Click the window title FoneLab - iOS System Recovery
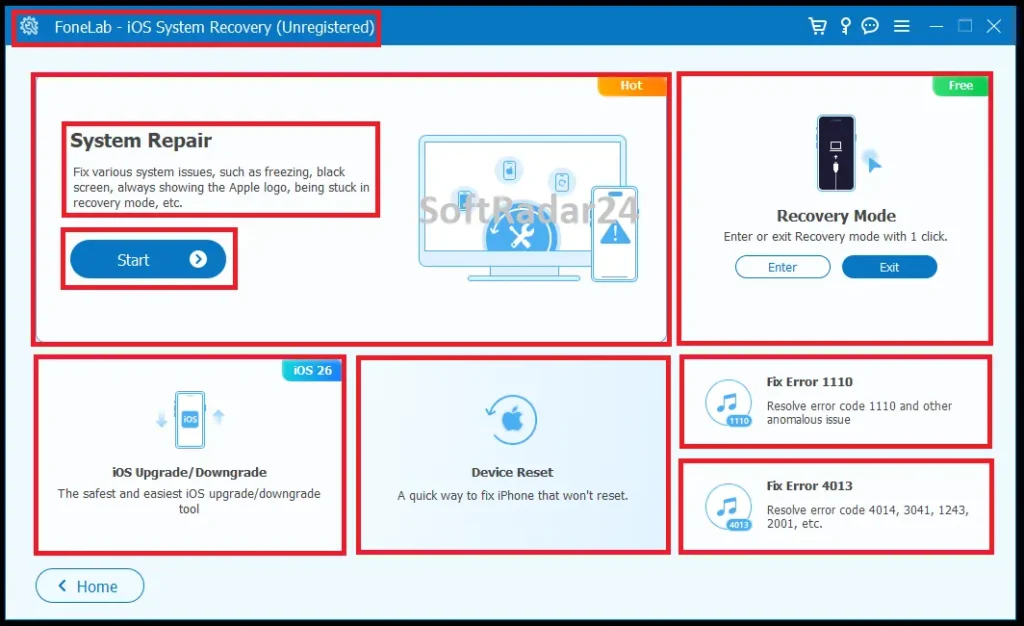The height and width of the screenshot is (626, 1024). 214,27
